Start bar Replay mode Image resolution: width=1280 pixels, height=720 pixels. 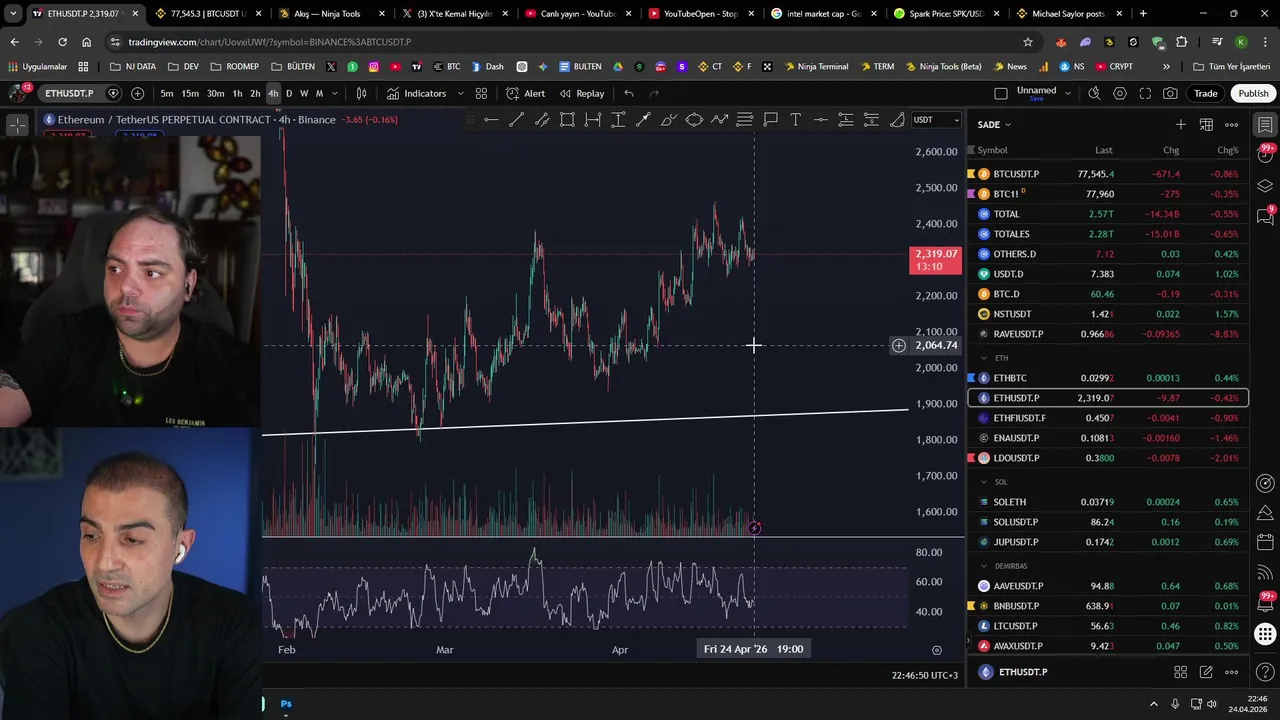pos(581,93)
